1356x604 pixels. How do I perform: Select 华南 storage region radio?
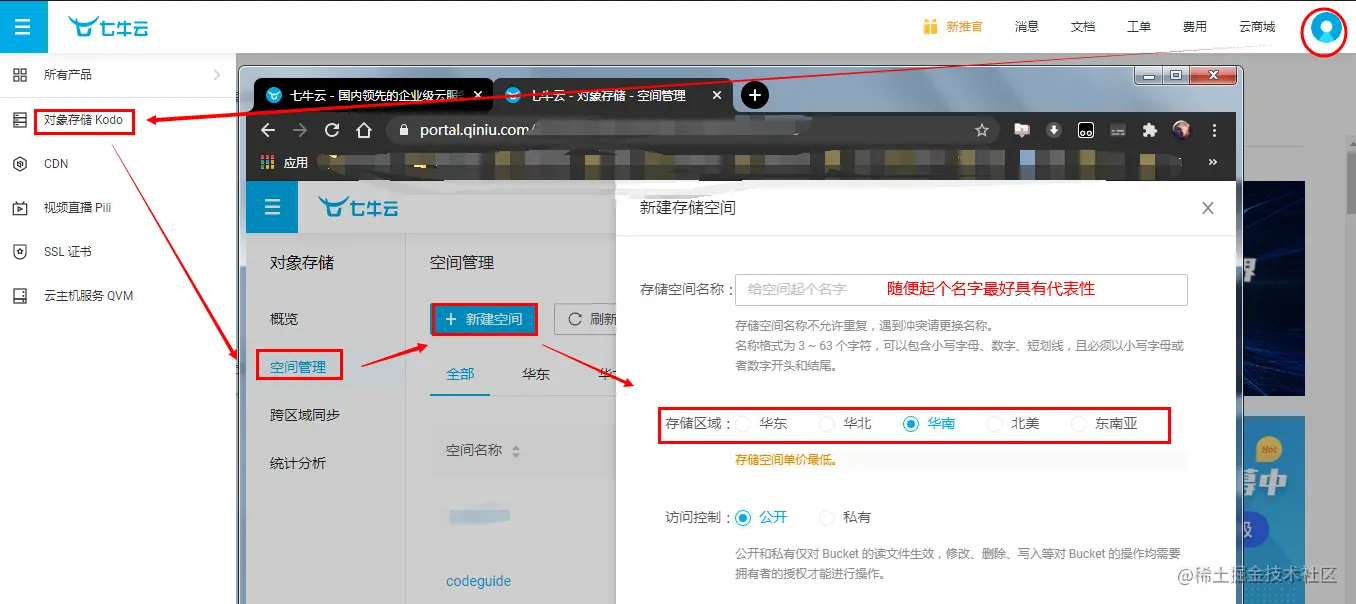911,424
